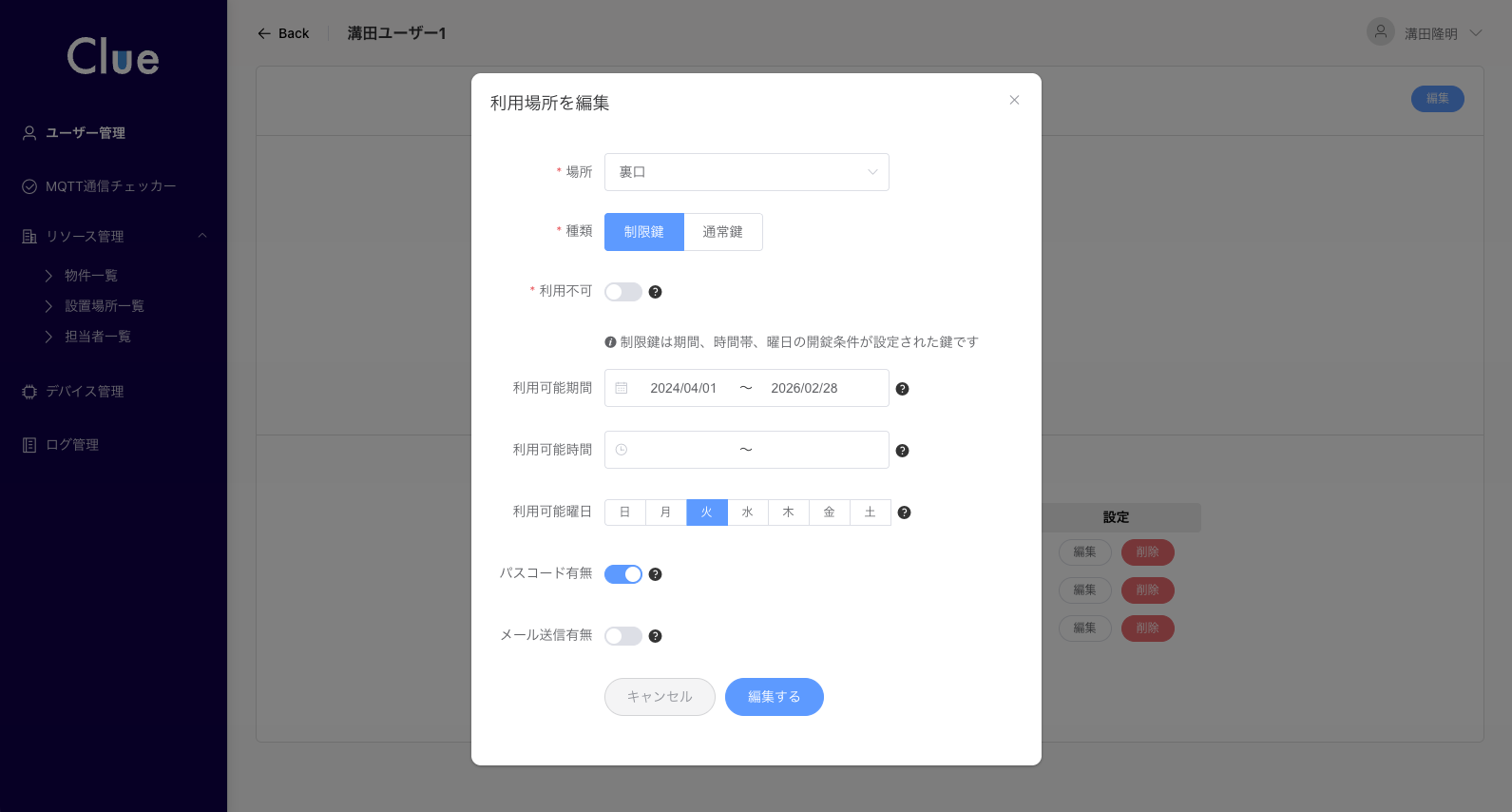Image resolution: width=1512 pixels, height=812 pixels.
Task: Click the キャンセル button
Action: (x=660, y=697)
